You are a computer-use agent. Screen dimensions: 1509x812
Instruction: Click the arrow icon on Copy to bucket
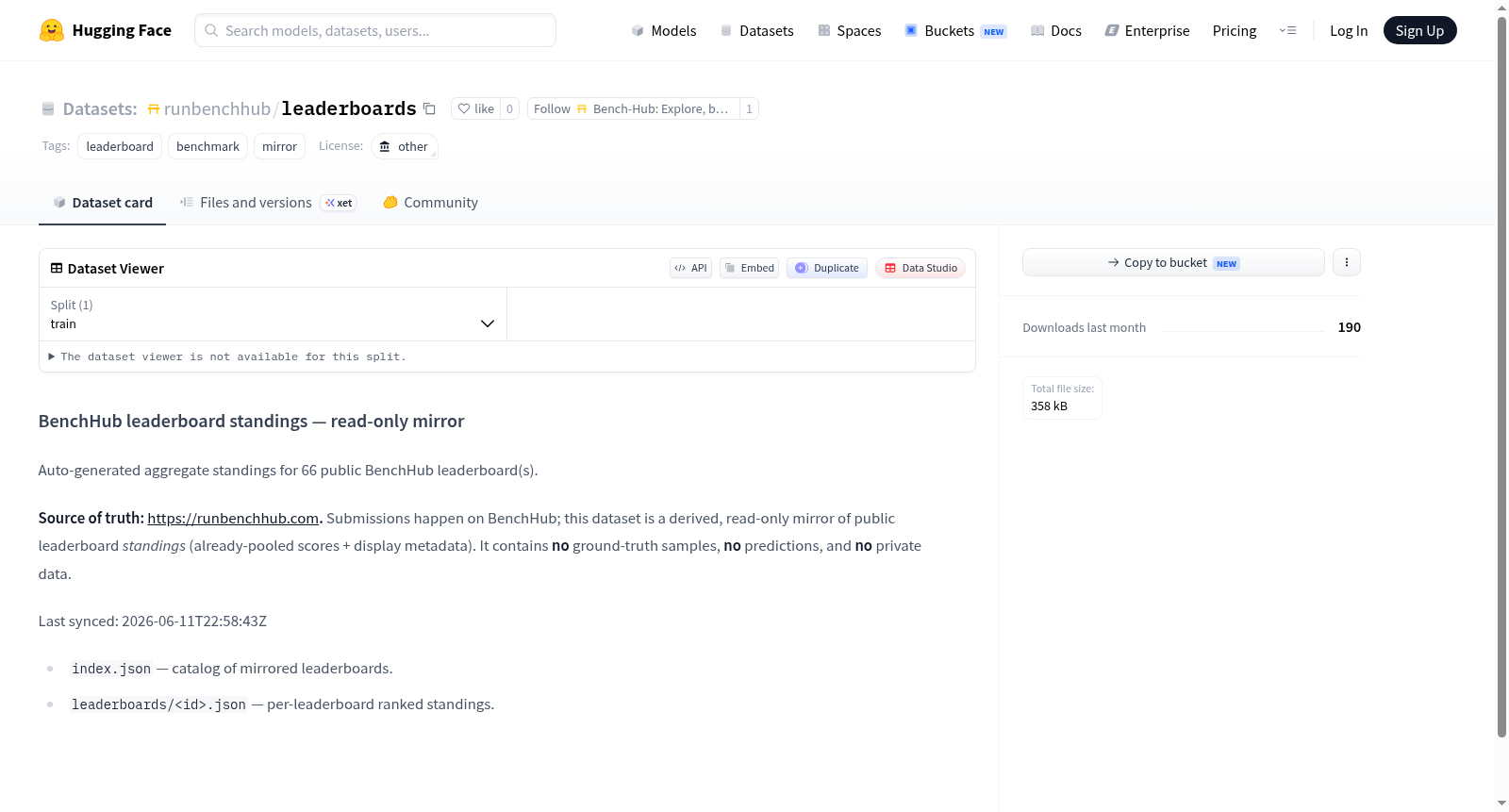pos(1114,262)
